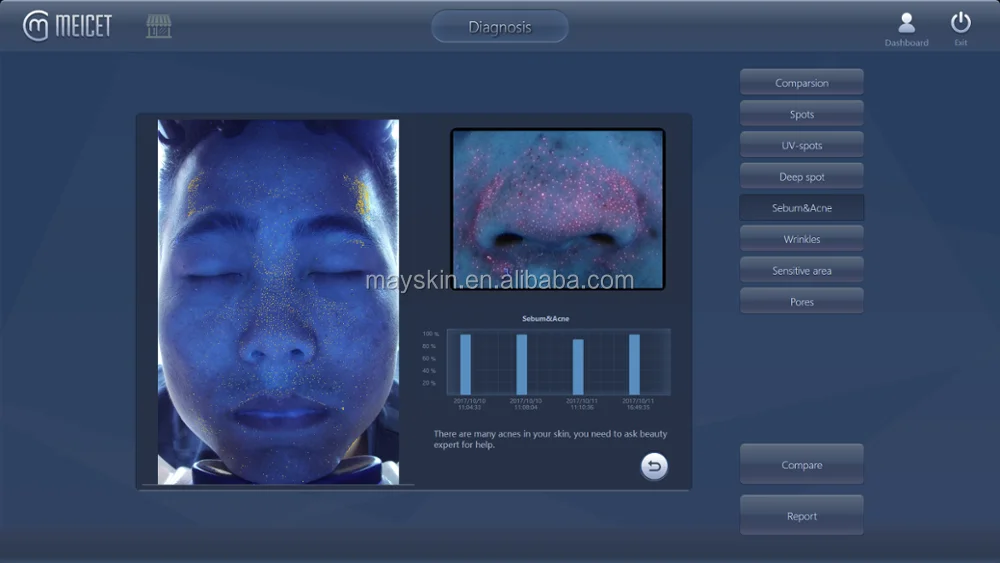Select the Diagnosis header tab

(x=500, y=27)
